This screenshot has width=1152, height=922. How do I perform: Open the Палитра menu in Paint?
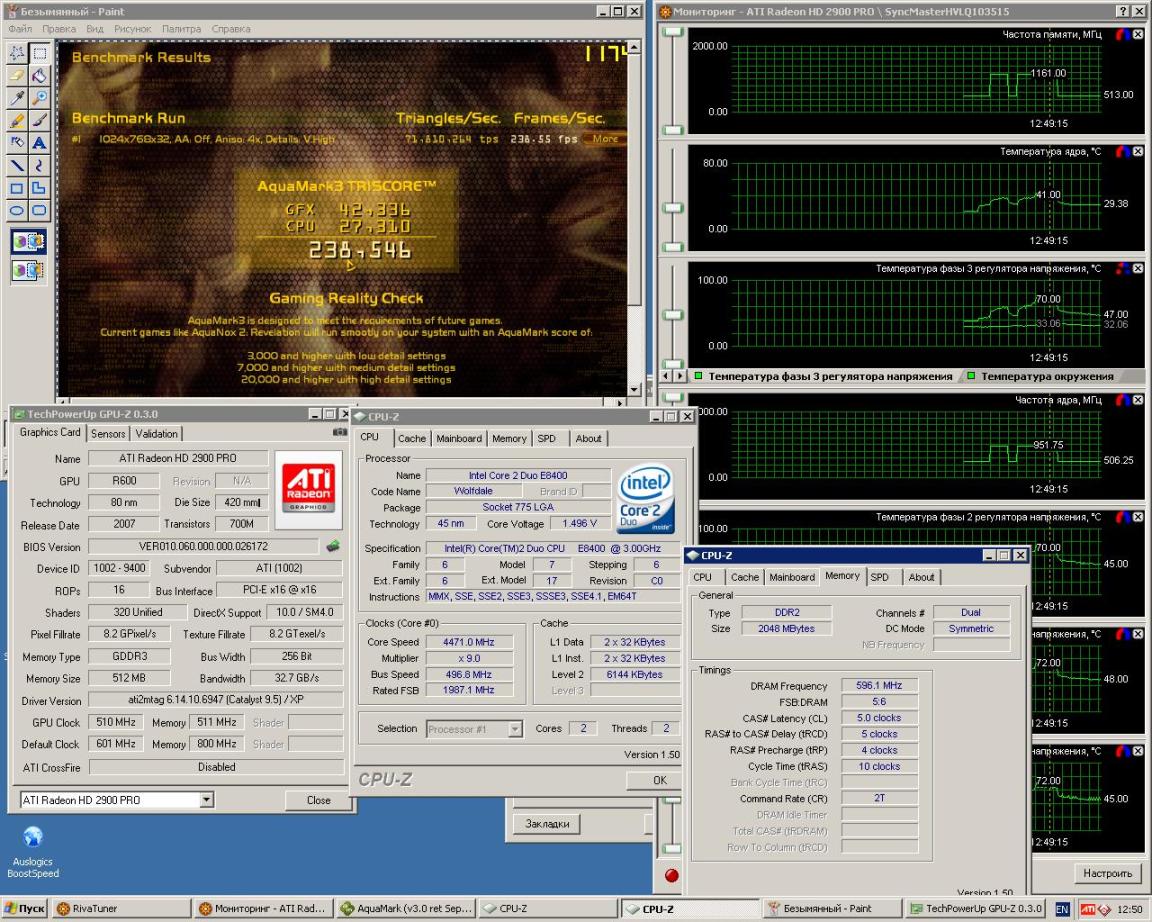click(x=181, y=29)
